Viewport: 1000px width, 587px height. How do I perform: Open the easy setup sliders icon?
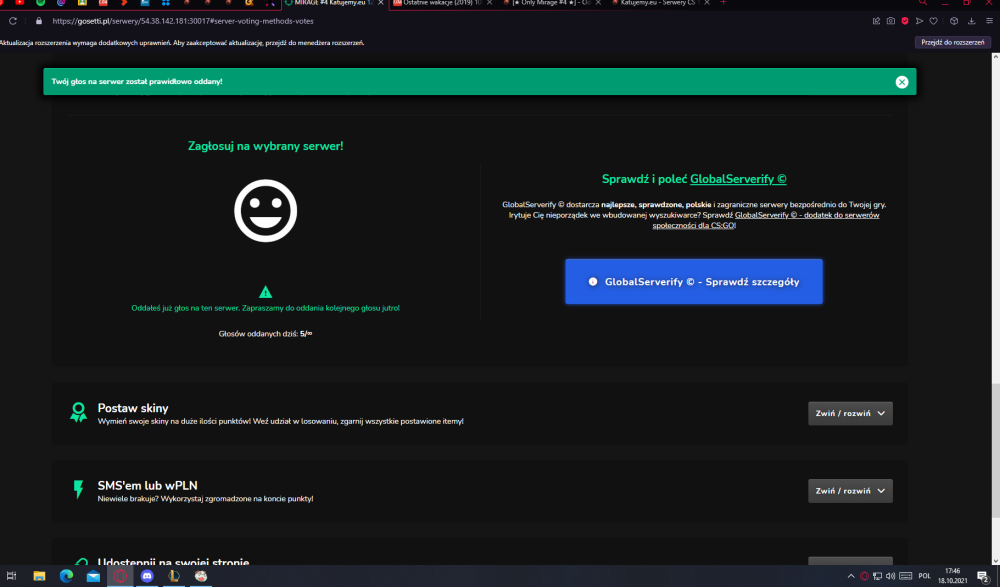pos(989,21)
